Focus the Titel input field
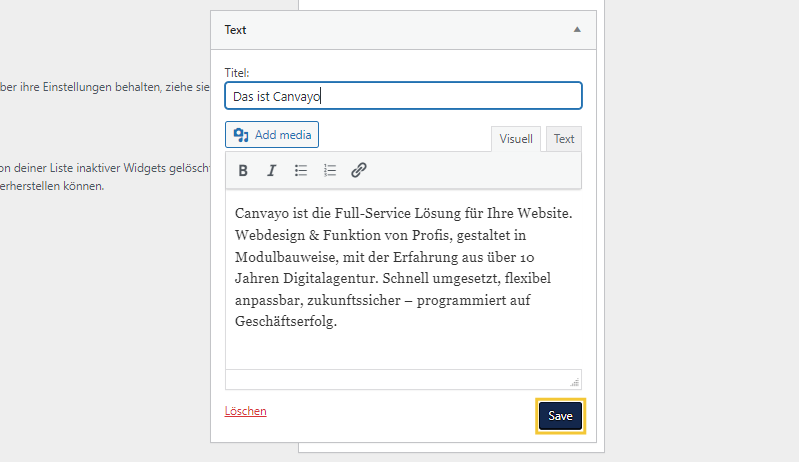Image resolution: width=799 pixels, height=462 pixels. coord(403,96)
